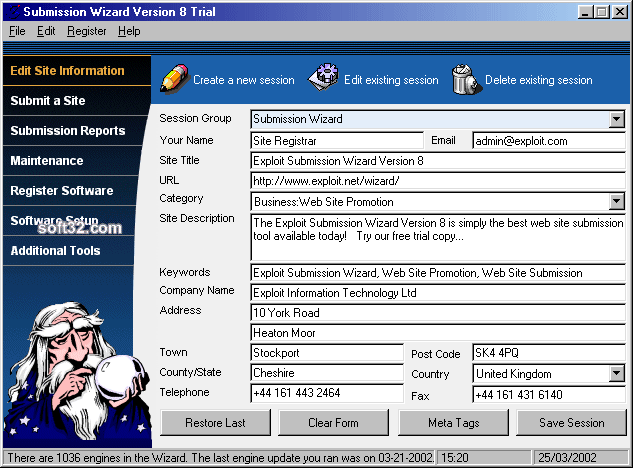Select Edit Site Information in sidebar
The height and width of the screenshot is (468, 633).
point(77,71)
